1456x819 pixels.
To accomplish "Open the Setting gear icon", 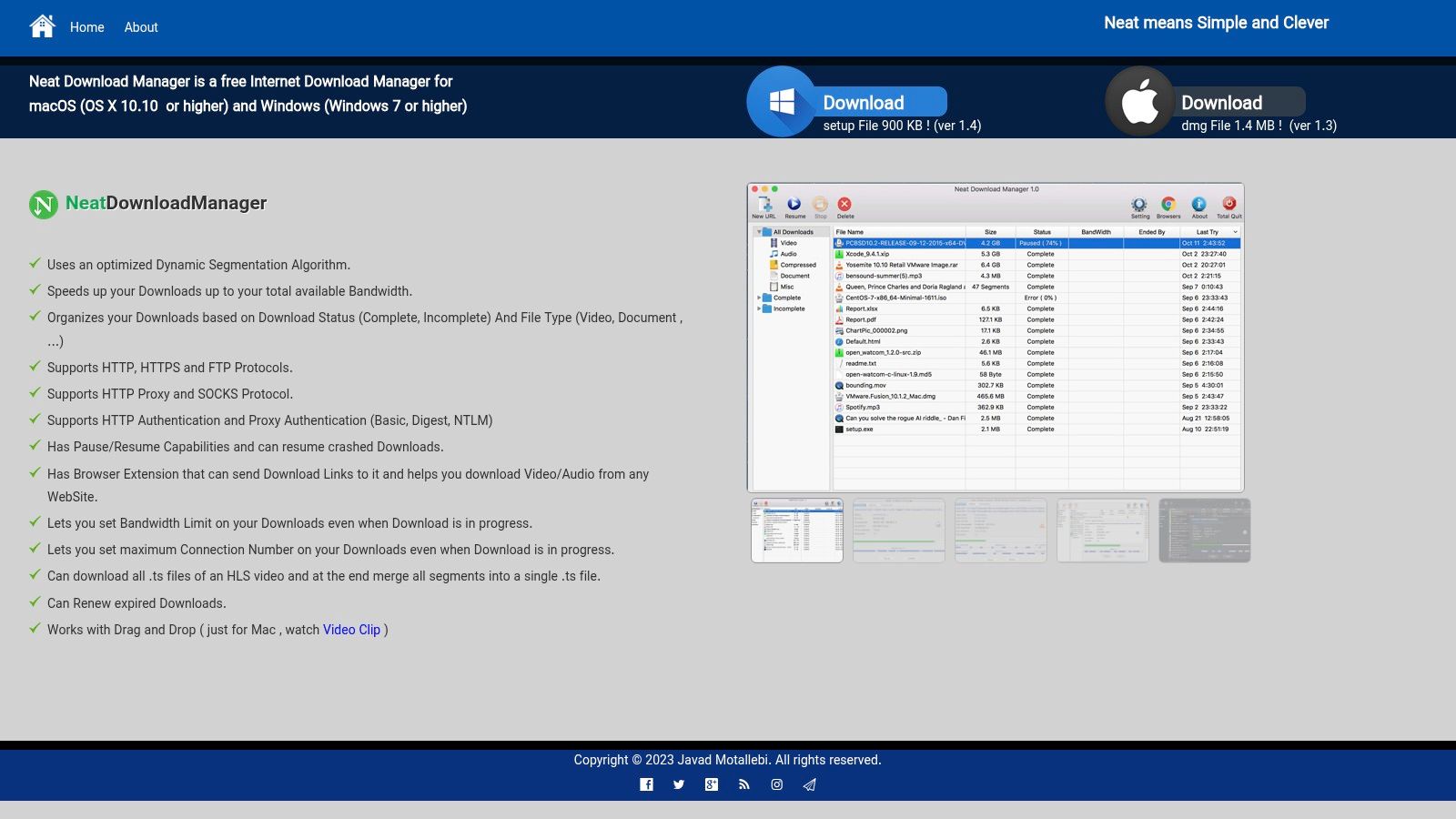I will [1139, 205].
